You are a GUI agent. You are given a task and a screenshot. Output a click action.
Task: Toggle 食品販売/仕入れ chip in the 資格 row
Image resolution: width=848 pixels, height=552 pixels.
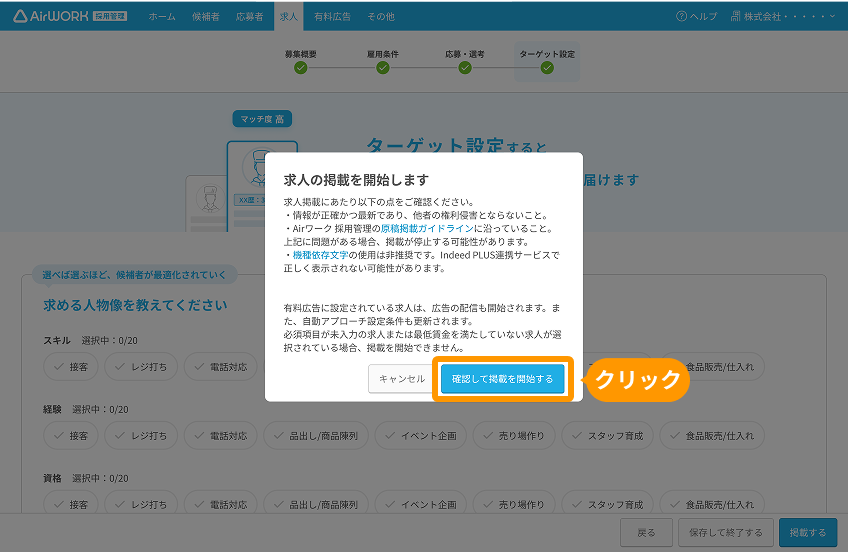point(712,504)
